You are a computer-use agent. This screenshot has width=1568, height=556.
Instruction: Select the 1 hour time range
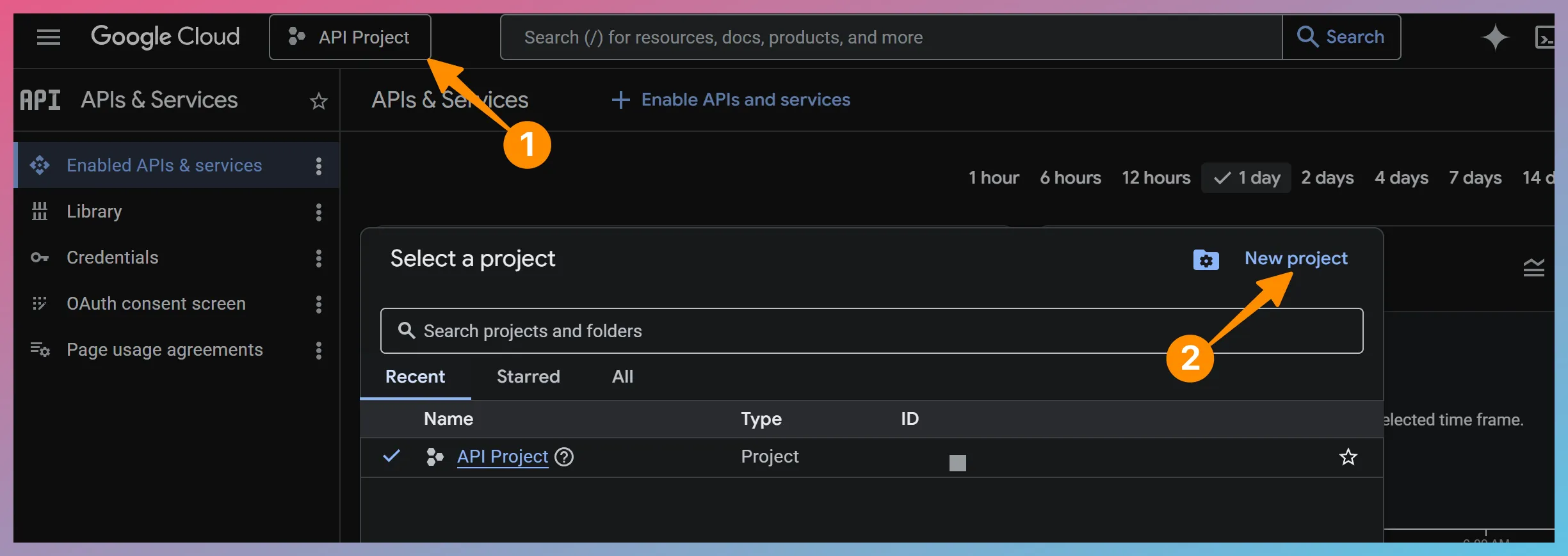[x=994, y=177]
